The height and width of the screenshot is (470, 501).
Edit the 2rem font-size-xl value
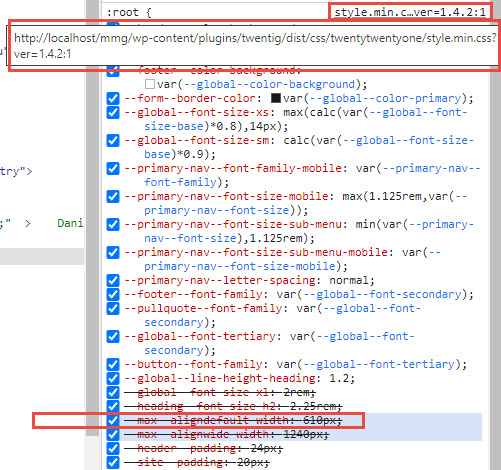tap(296, 392)
